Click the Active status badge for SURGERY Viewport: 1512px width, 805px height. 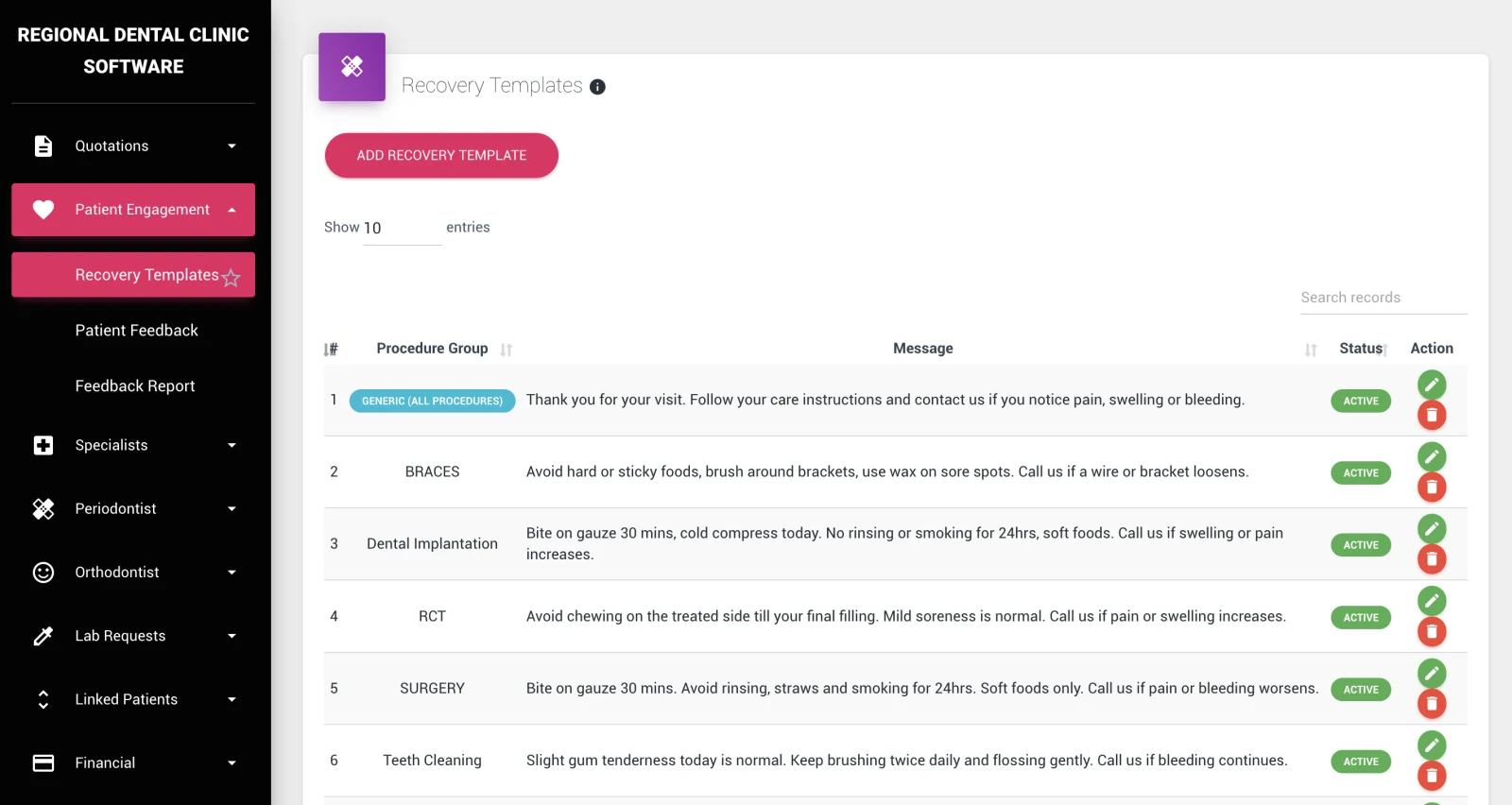[x=1361, y=689]
